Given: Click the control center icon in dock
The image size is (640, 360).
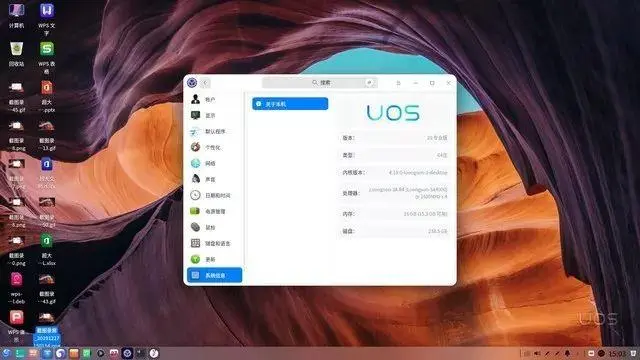Looking at the screenshot, I should tap(127, 353).
